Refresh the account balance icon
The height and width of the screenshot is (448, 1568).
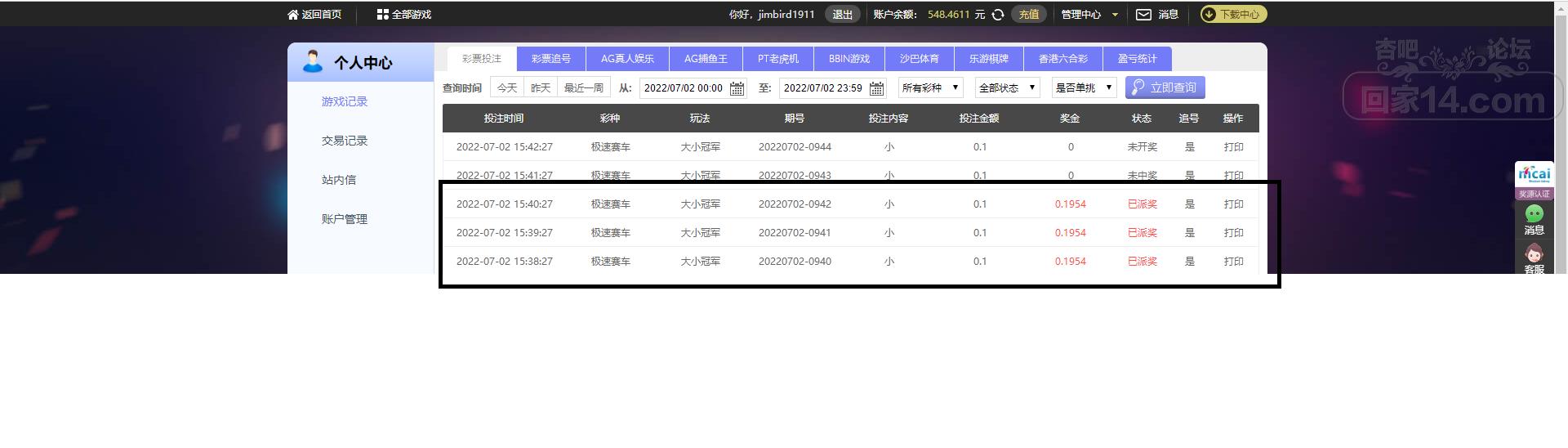coord(998,15)
